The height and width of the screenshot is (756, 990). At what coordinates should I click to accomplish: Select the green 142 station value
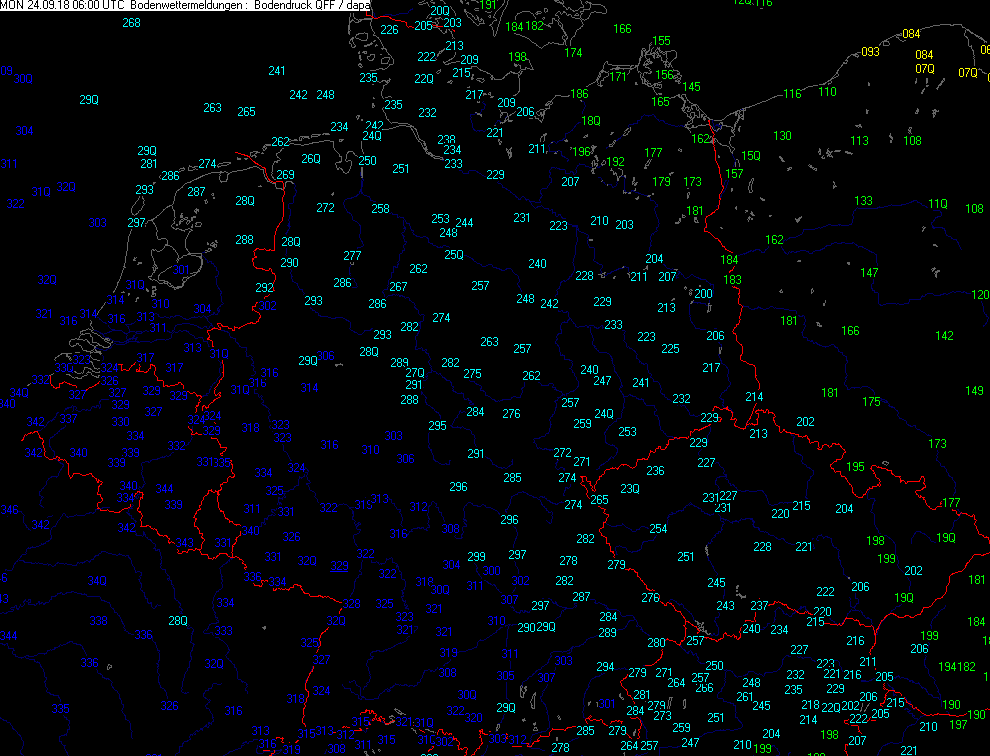tap(944, 336)
